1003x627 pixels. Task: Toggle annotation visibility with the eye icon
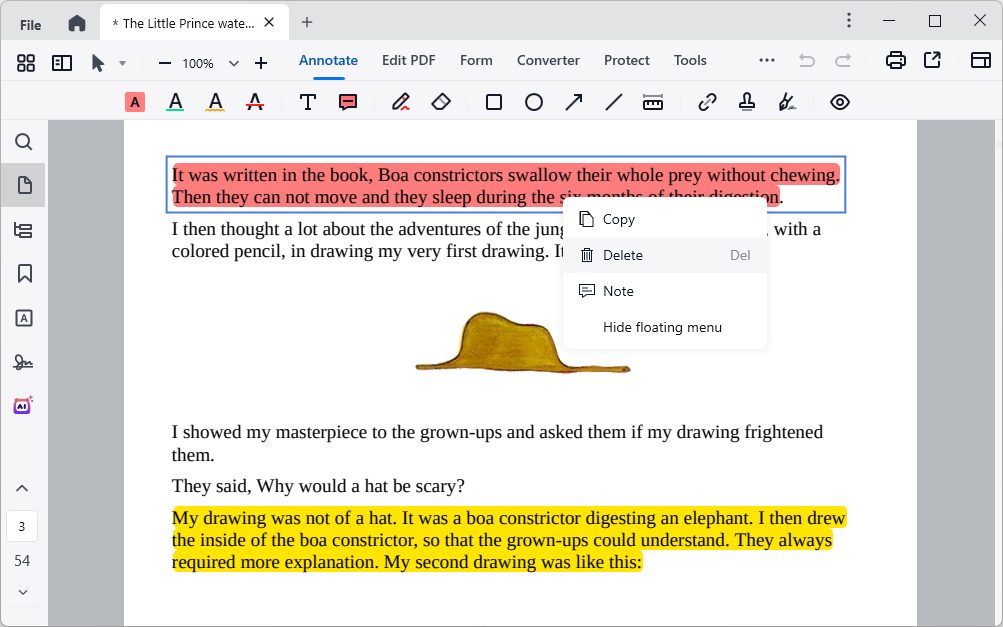pyautogui.click(x=839, y=101)
